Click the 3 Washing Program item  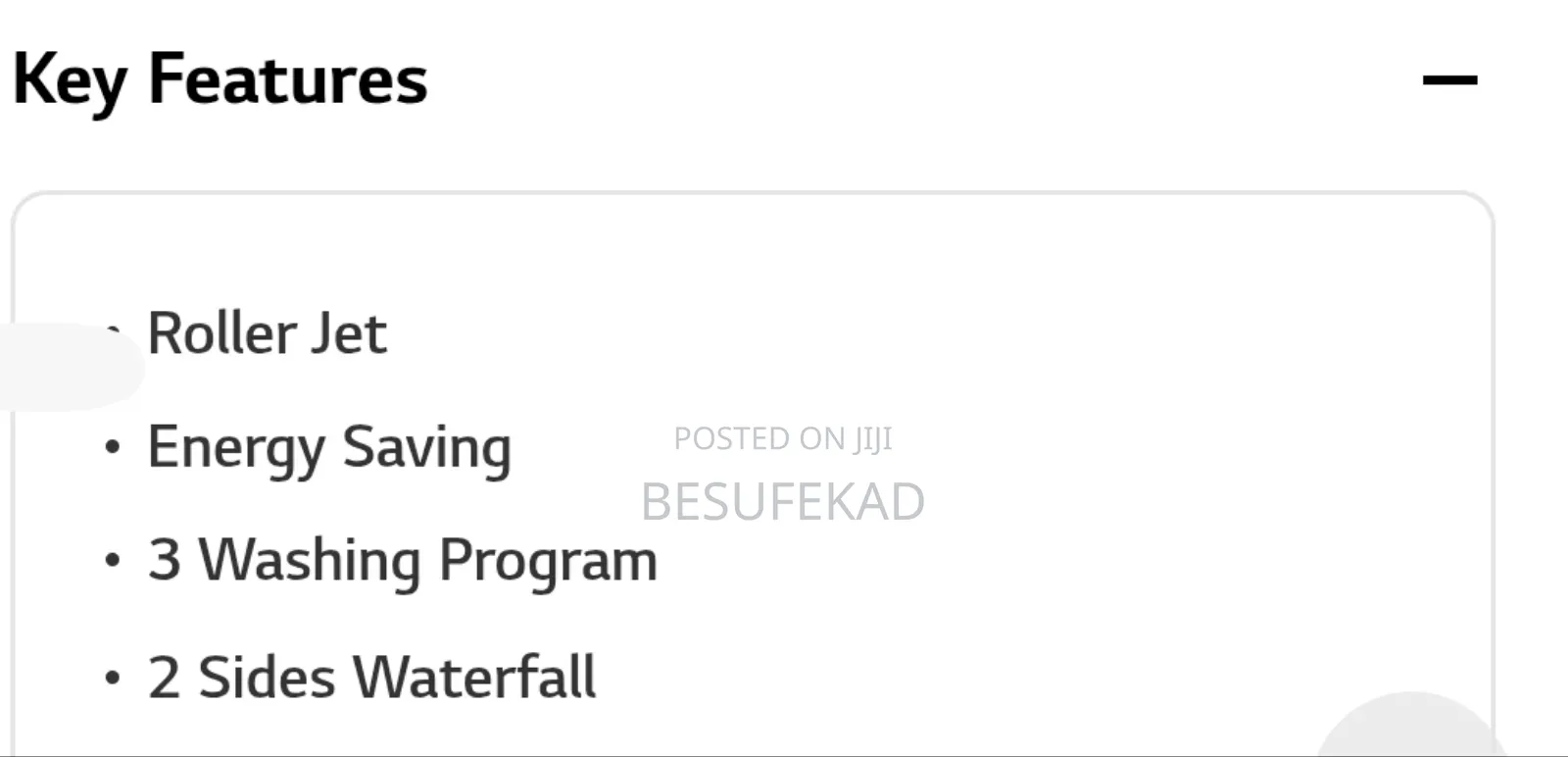[x=402, y=561]
